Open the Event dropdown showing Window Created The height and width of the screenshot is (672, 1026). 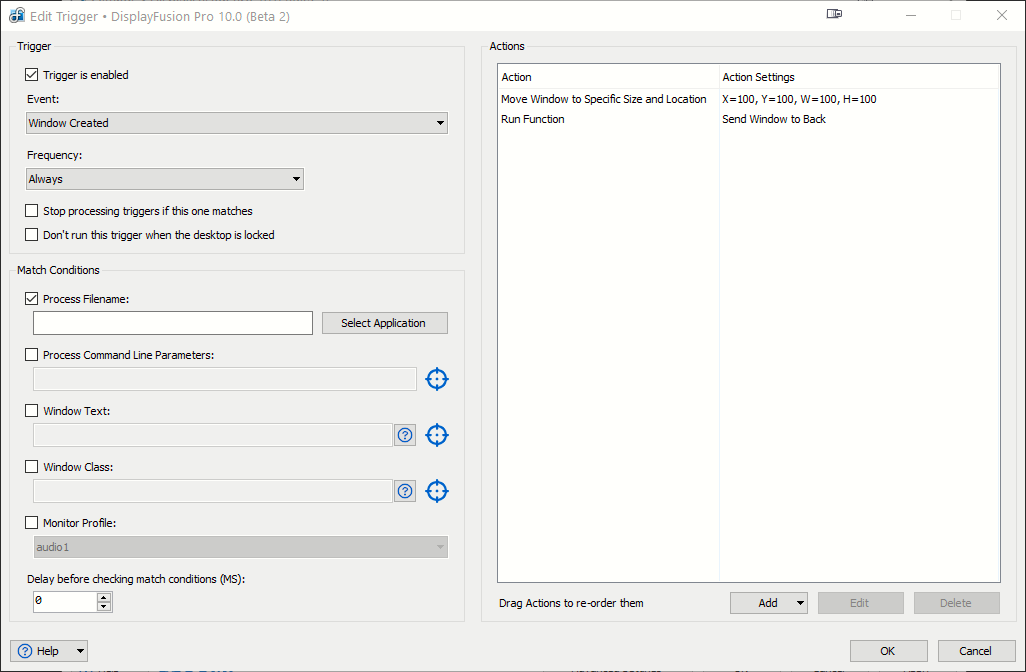click(x=236, y=123)
